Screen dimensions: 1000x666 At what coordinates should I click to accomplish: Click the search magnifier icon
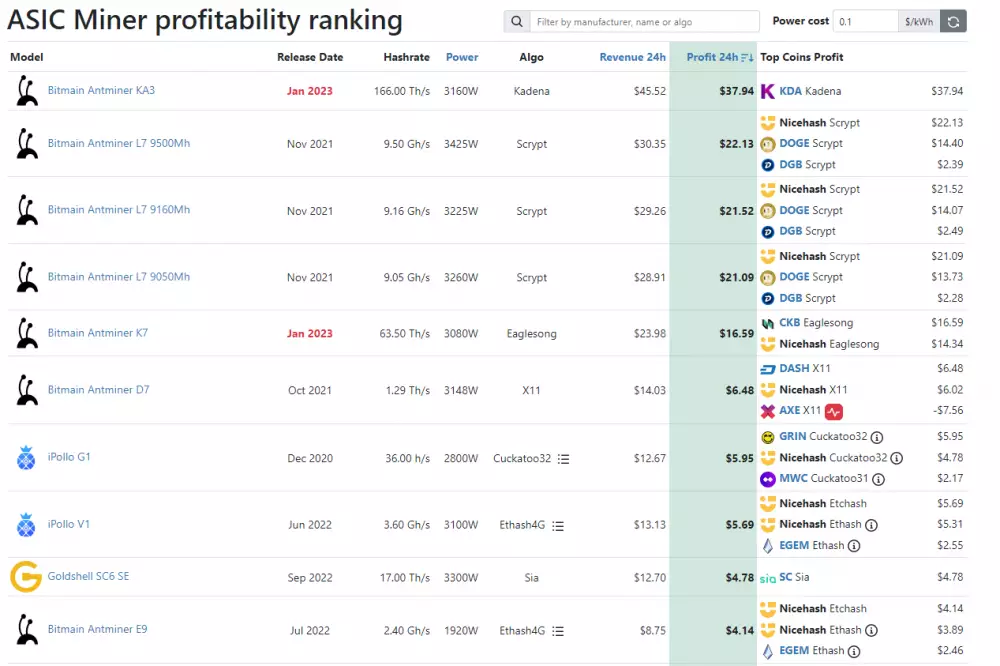pyautogui.click(x=516, y=22)
